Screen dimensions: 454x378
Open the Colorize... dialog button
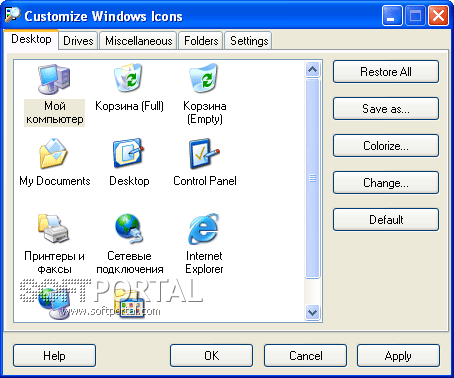point(386,146)
